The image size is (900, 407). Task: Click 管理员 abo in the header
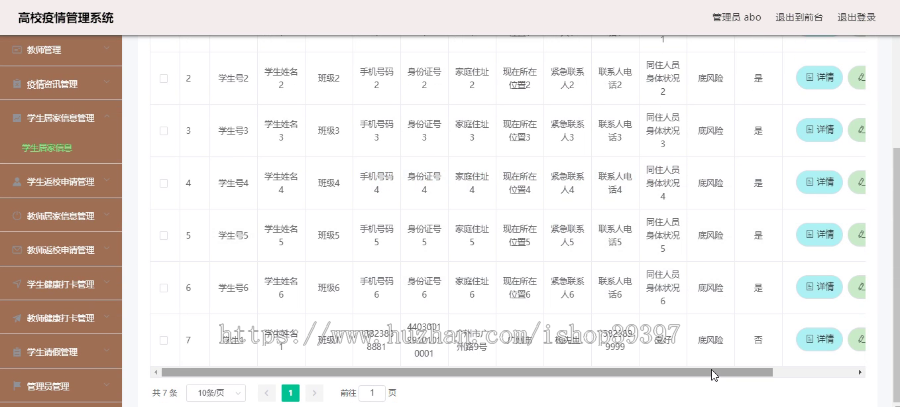pos(736,17)
